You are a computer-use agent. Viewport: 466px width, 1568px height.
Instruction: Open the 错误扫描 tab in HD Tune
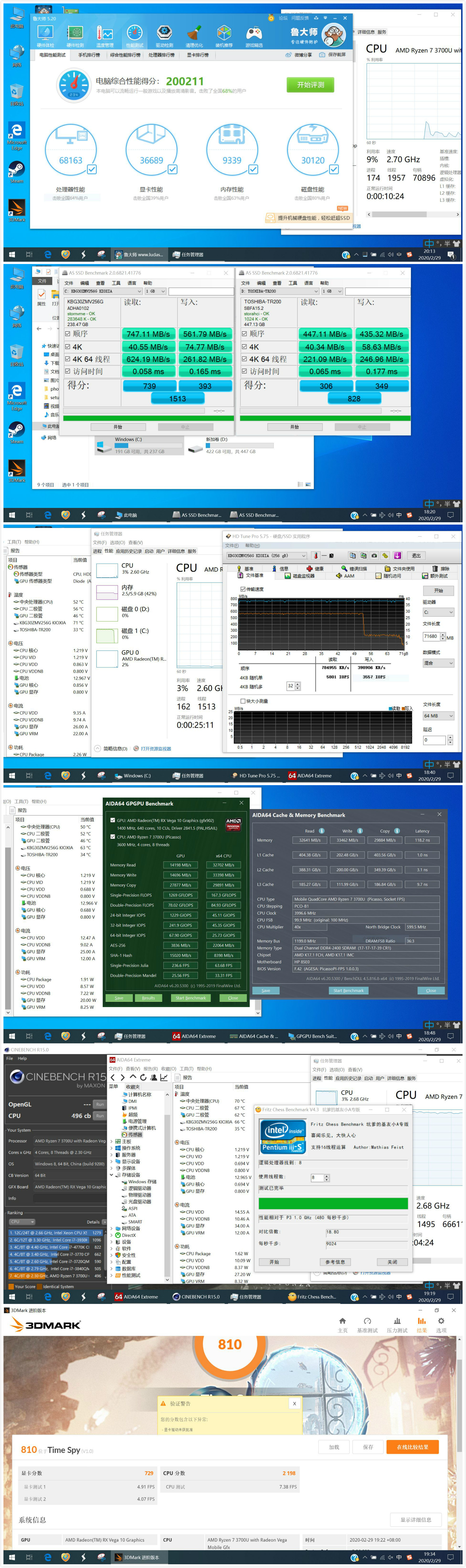(x=355, y=568)
